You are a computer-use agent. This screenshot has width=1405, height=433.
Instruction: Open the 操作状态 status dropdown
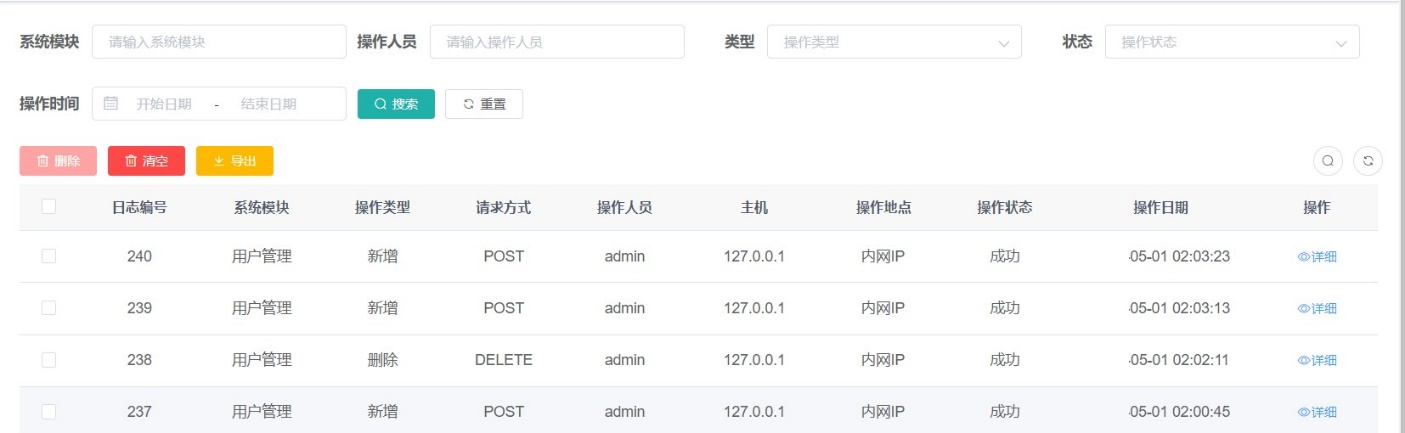click(x=1232, y=42)
